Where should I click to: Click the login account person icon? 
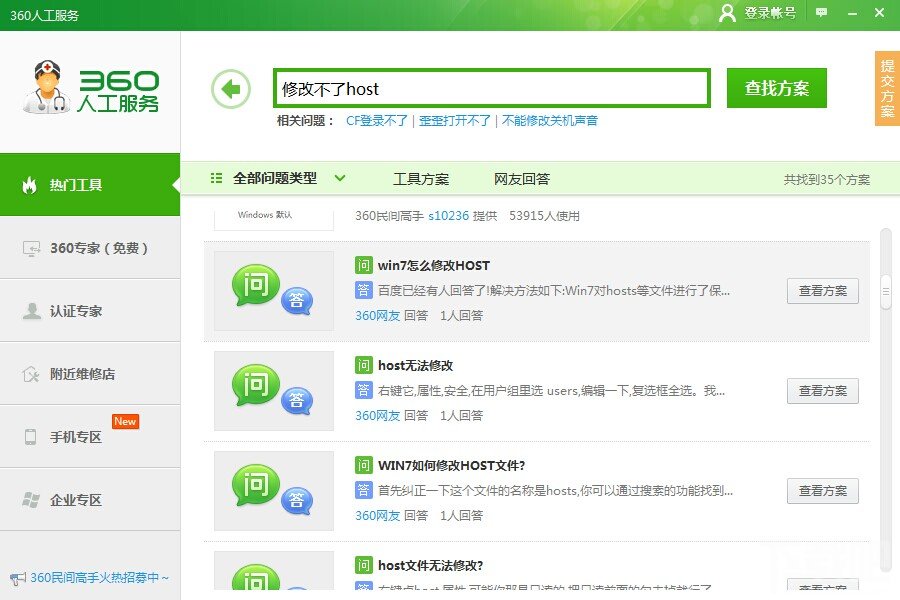[727, 14]
